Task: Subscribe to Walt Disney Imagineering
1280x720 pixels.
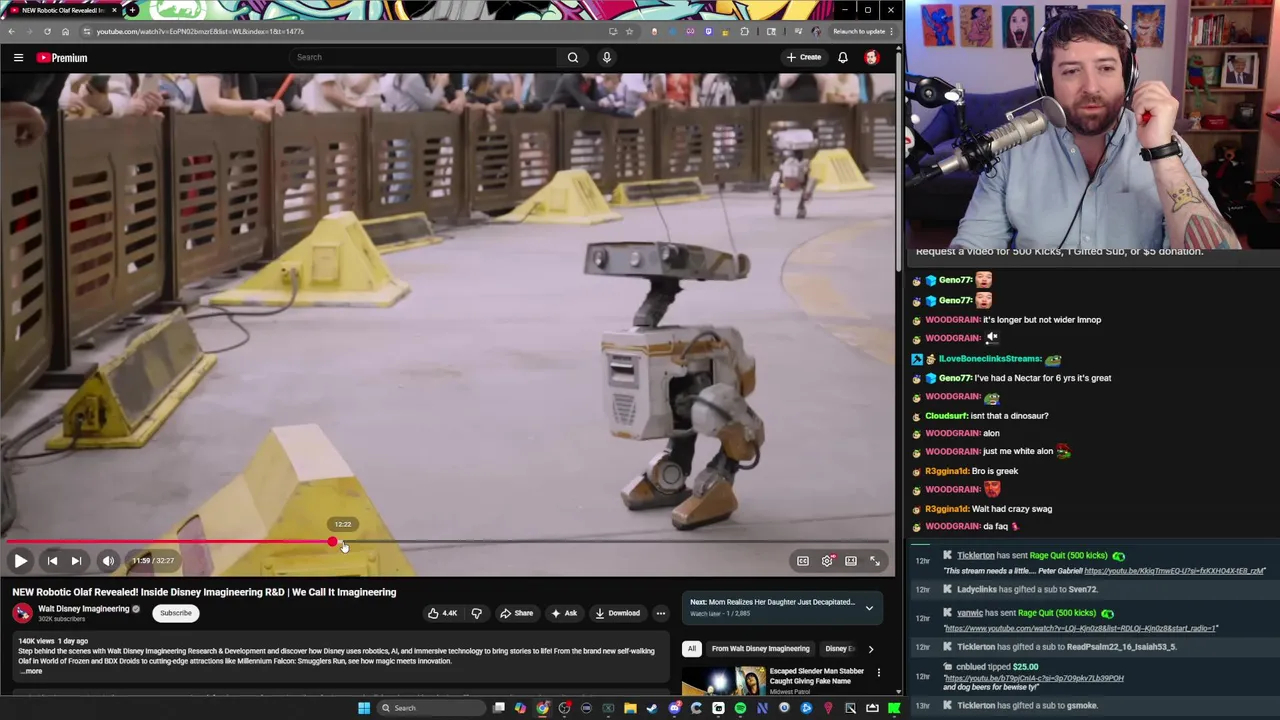Action: (175, 613)
